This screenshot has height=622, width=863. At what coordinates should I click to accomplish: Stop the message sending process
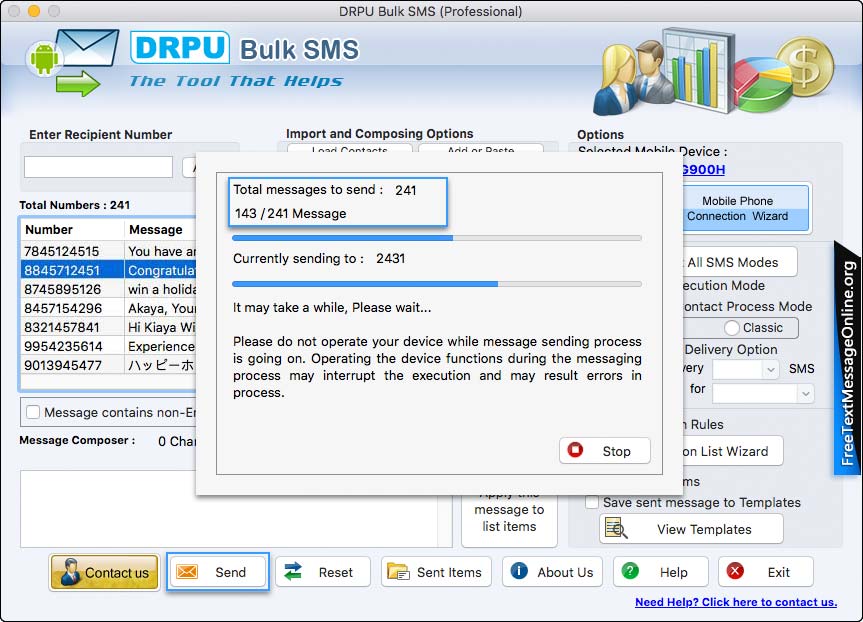[605, 451]
